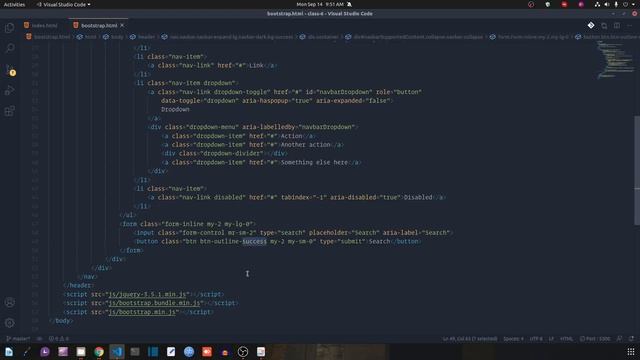Open OBS Studio from the dock

(x=243, y=351)
